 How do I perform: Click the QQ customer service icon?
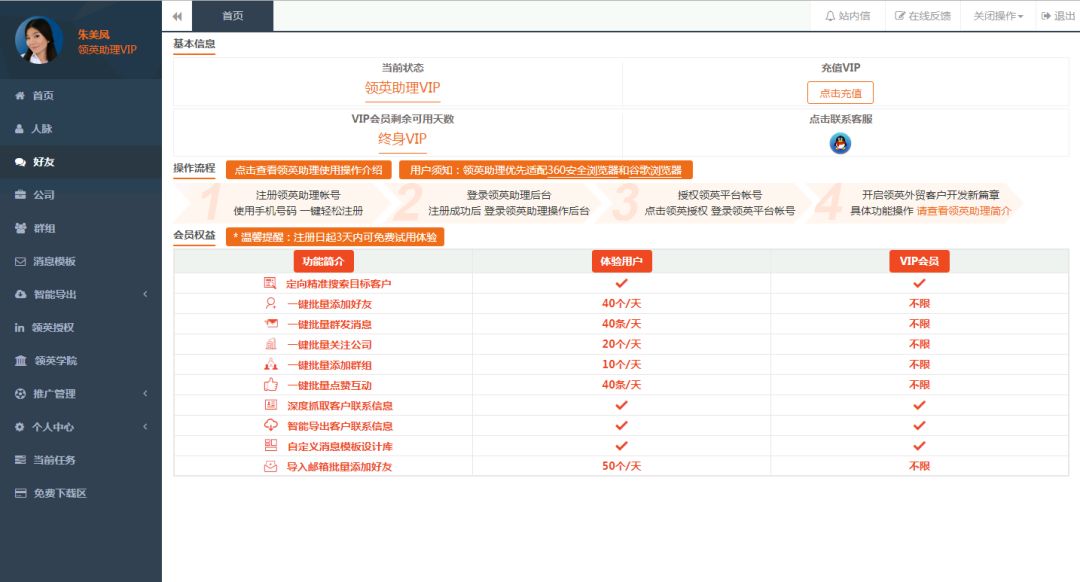tap(840, 143)
